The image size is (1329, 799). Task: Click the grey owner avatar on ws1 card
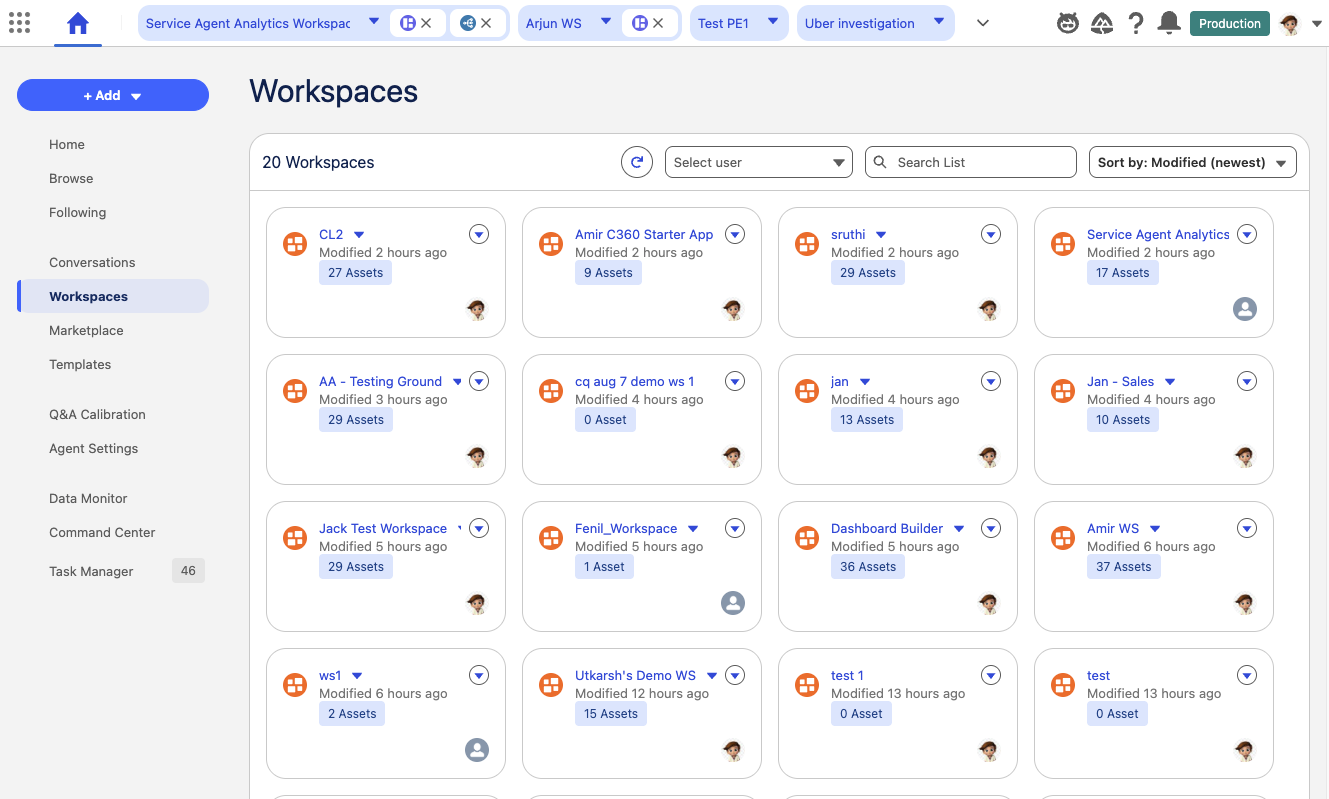click(477, 750)
